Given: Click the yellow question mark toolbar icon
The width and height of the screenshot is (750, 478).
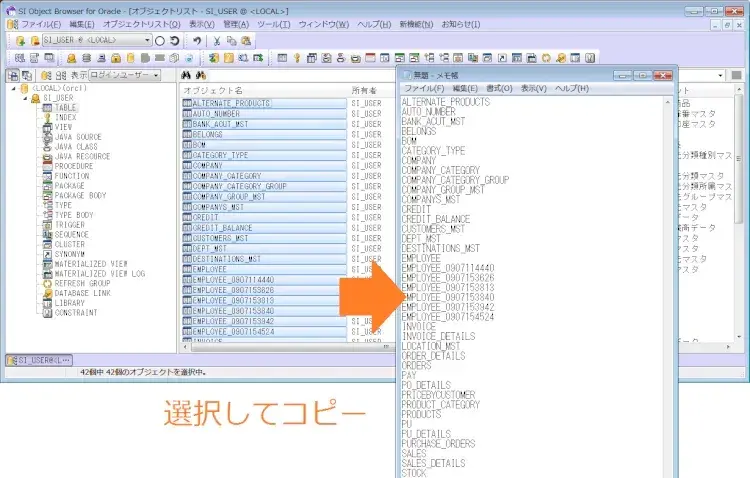Looking at the screenshot, I should (229, 58).
